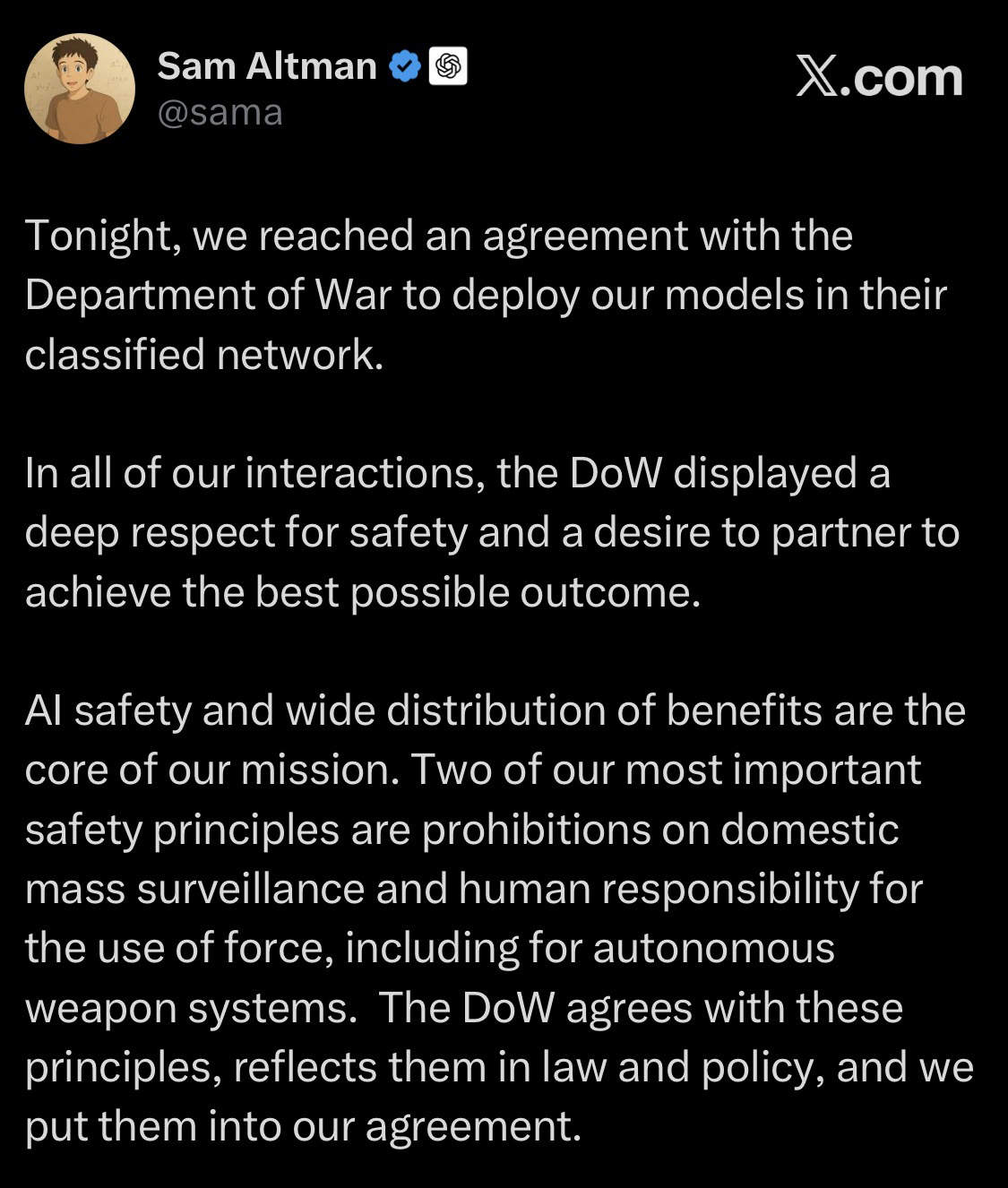The width and height of the screenshot is (1008, 1188).
Task: Click the "classified network." text
Action: 203,355
